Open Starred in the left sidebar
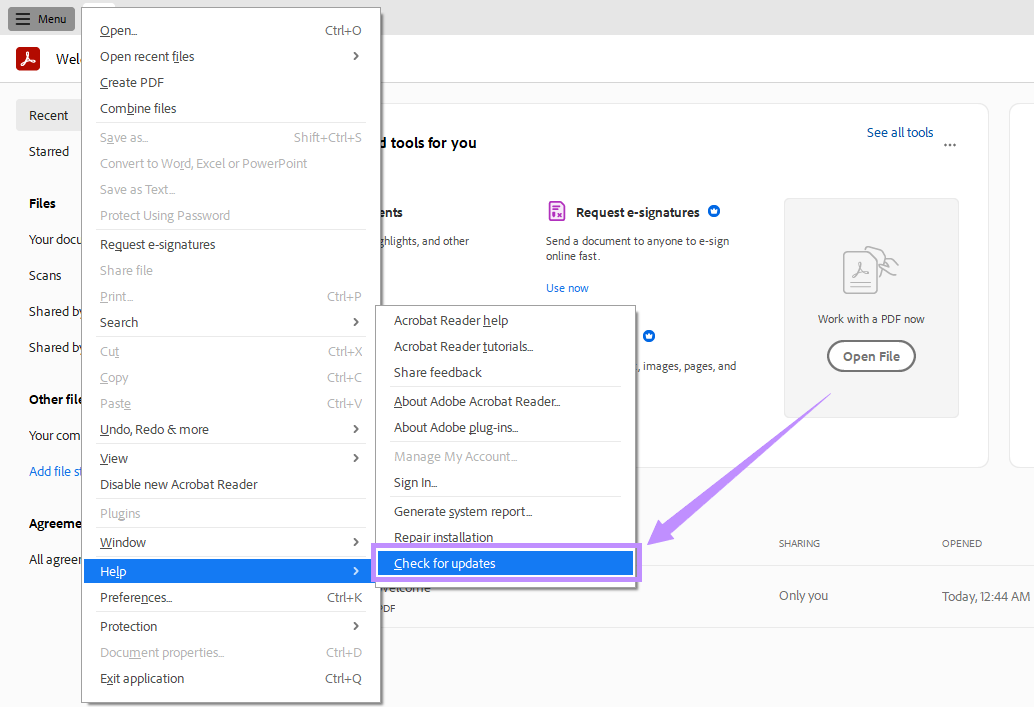The image size is (1034, 707). [49, 151]
